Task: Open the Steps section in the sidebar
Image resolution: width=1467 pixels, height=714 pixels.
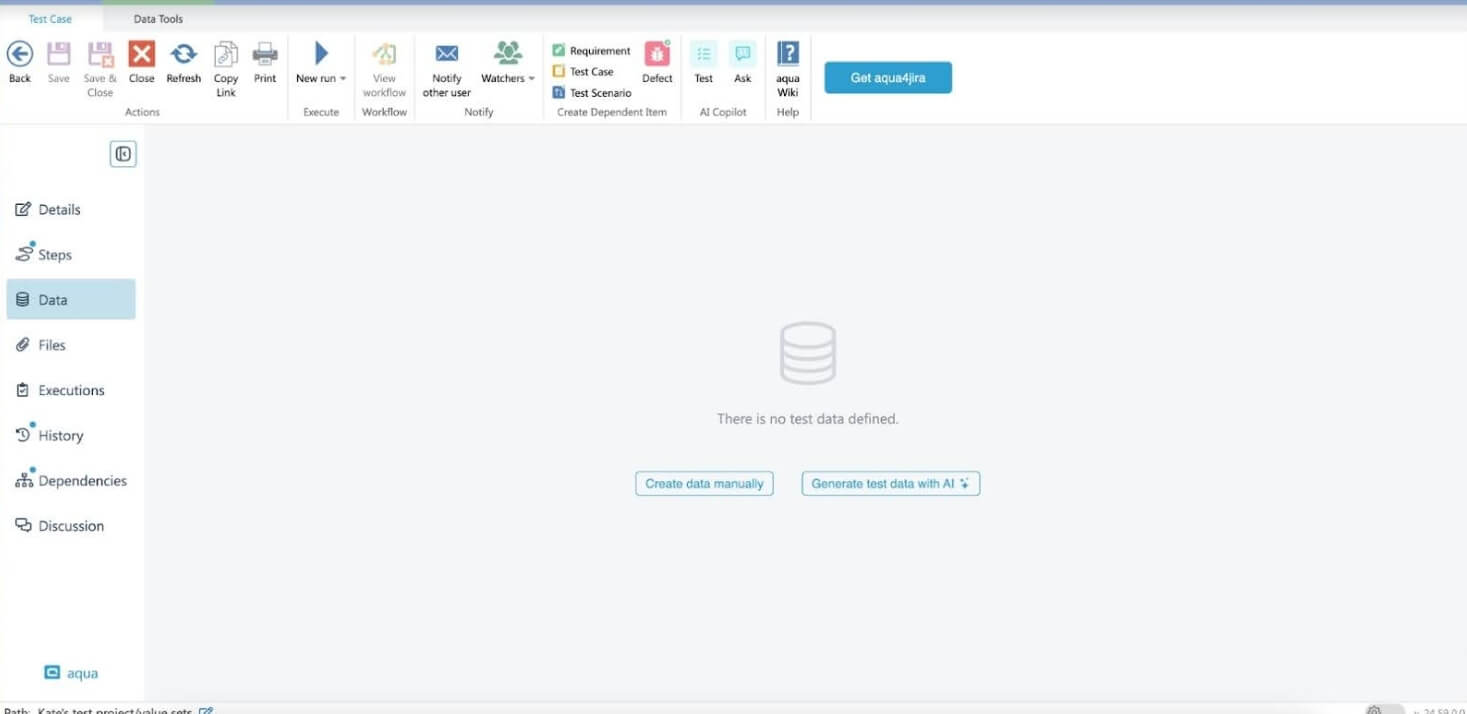Action: tap(55, 254)
